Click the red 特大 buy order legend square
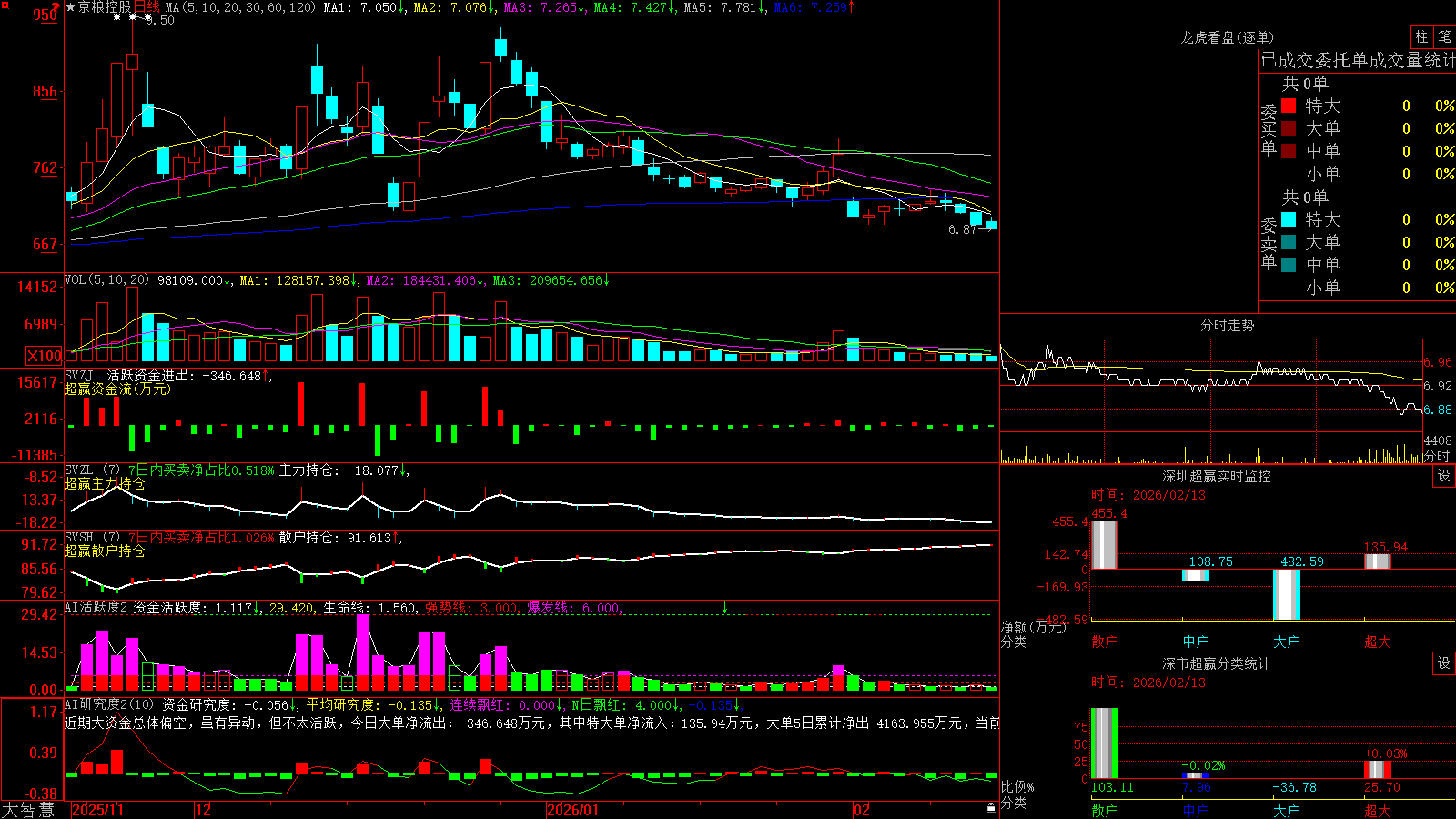 (x=1289, y=106)
